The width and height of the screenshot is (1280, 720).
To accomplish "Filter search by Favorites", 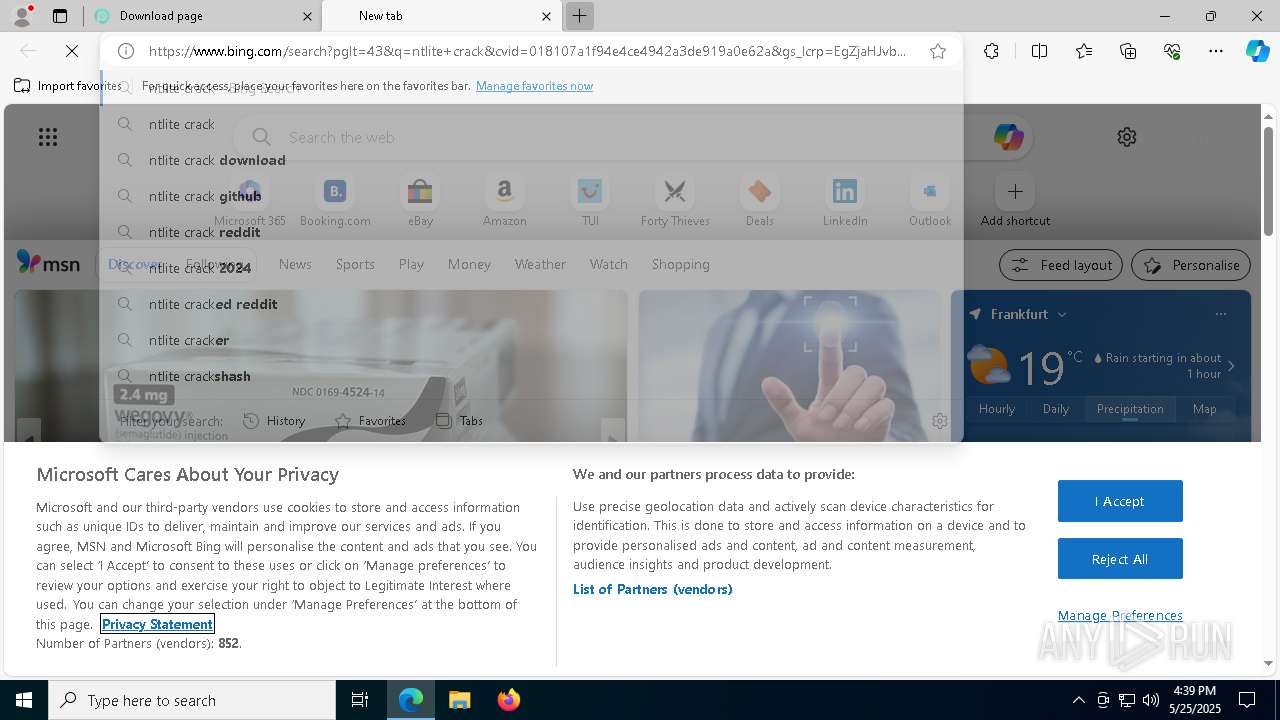I will pos(371,421).
